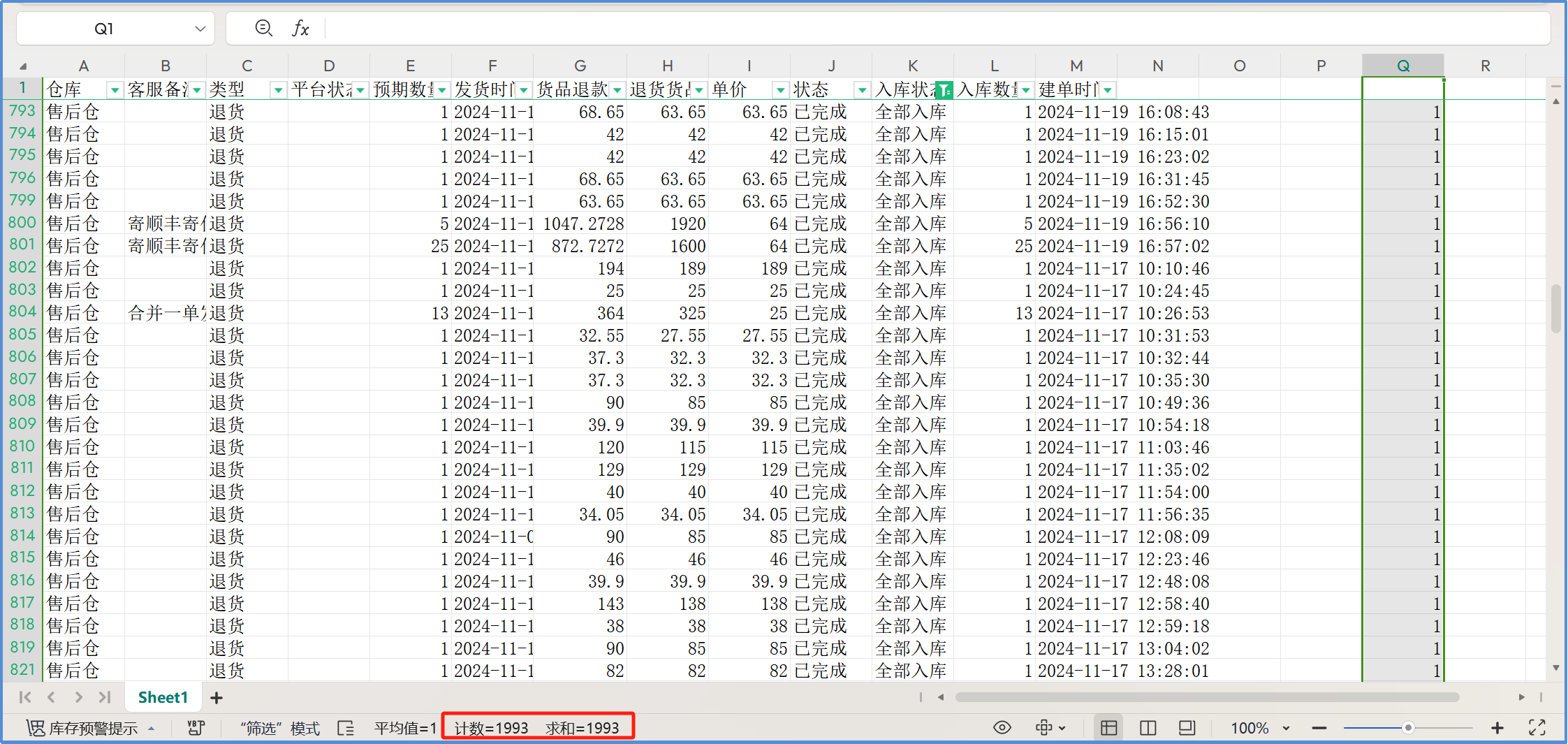Click the 求和=1993 status bar entry
The image size is (1568, 744).
582,729
